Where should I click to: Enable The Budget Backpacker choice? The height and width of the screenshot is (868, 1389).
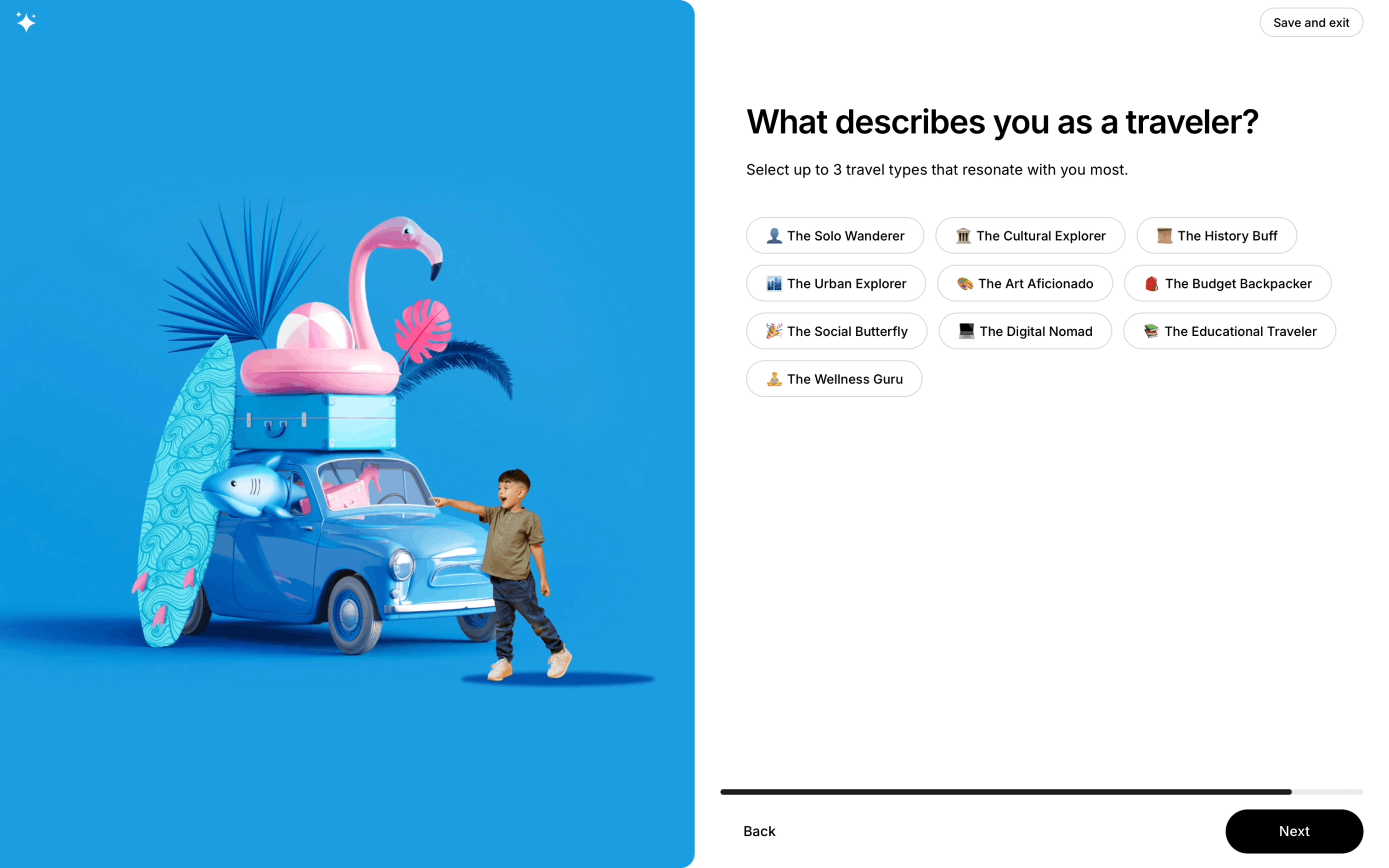(1228, 284)
